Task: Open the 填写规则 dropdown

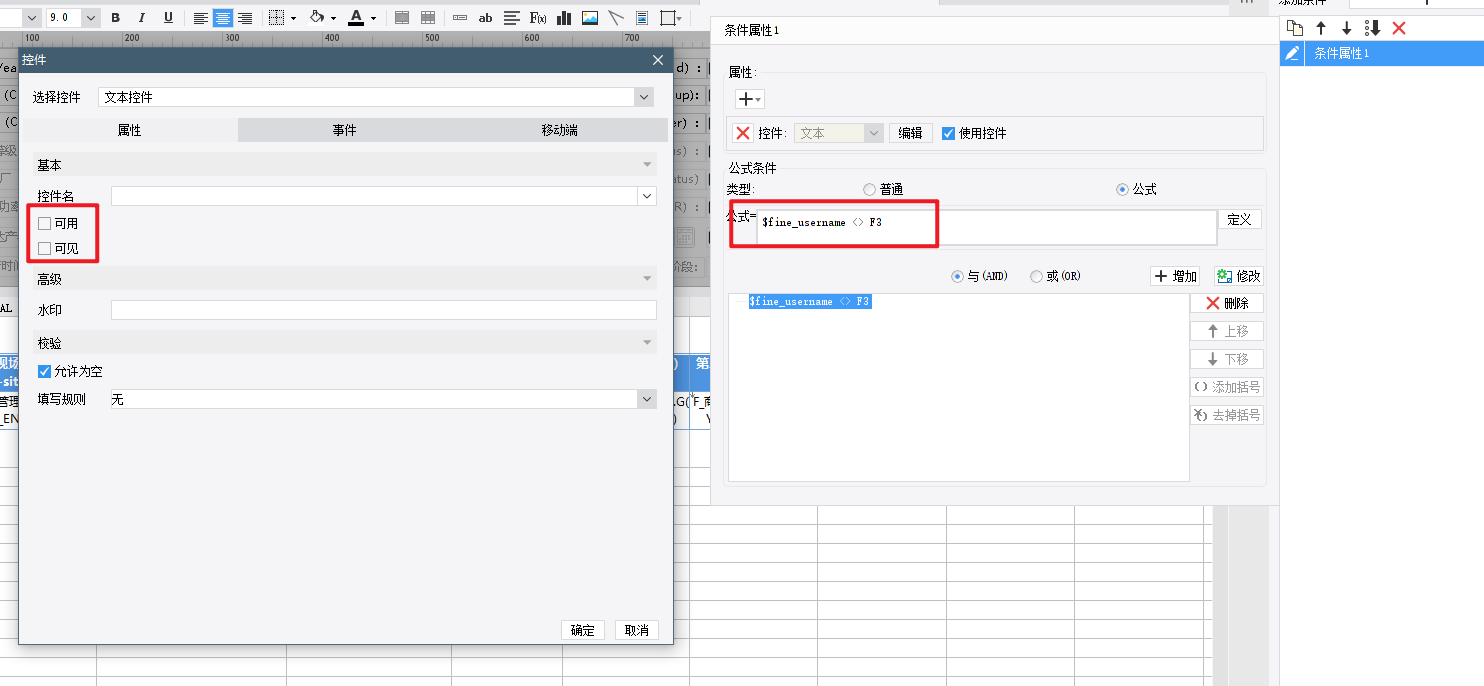Action: click(646, 399)
